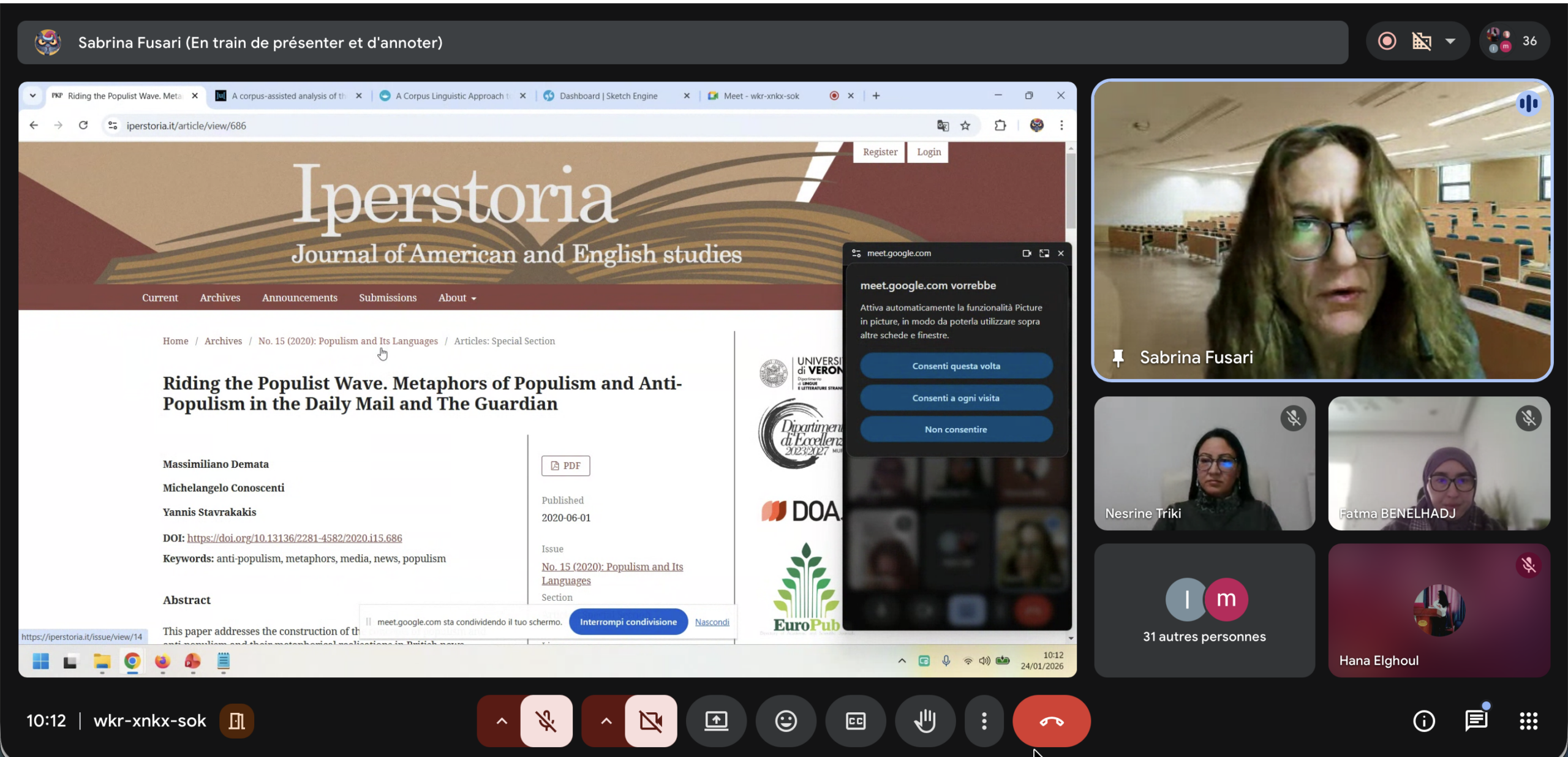This screenshot has width=1568, height=757.
Task: Click Sabrina Fusari's pinned video tile
Action: (1322, 230)
